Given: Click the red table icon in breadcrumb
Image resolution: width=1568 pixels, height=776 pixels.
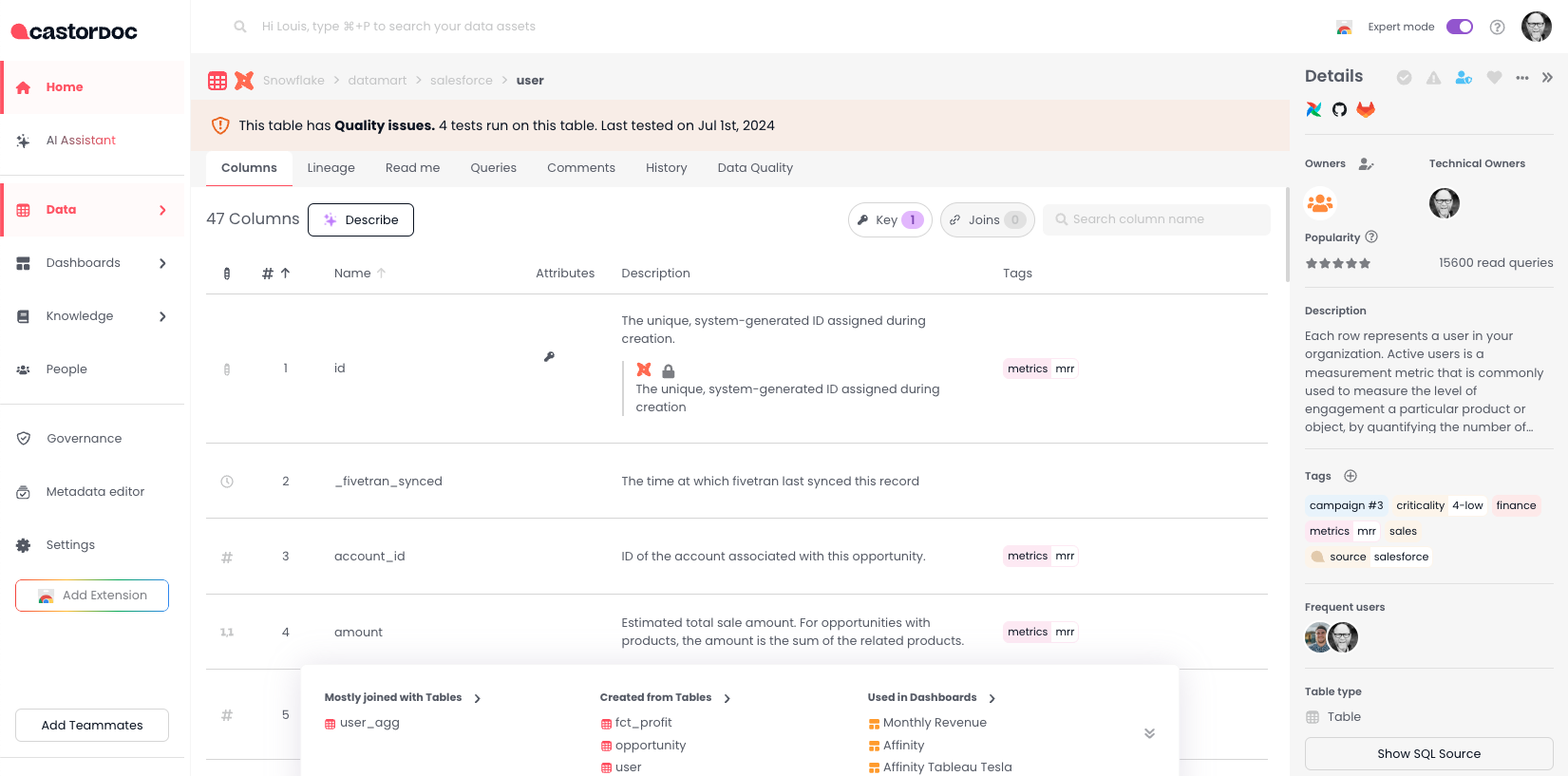Looking at the screenshot, I should click(x=217, y=81).
